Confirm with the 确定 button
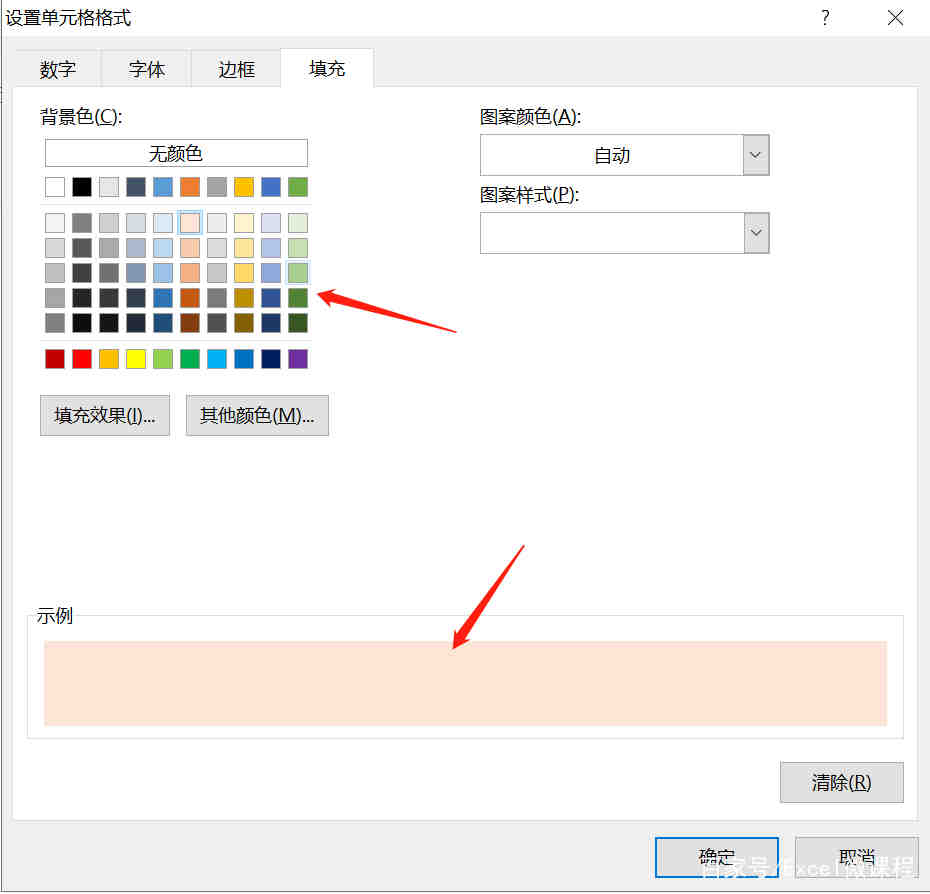 [x=716, y=857]
